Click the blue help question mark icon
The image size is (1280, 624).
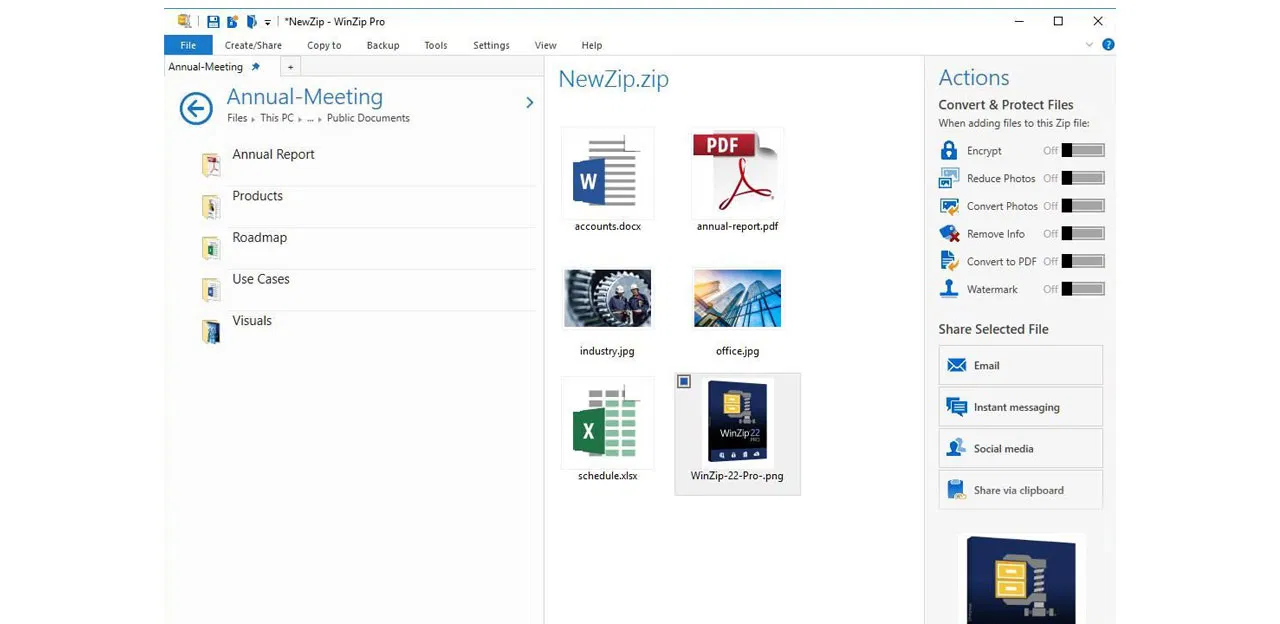(x=1108, y=45)
